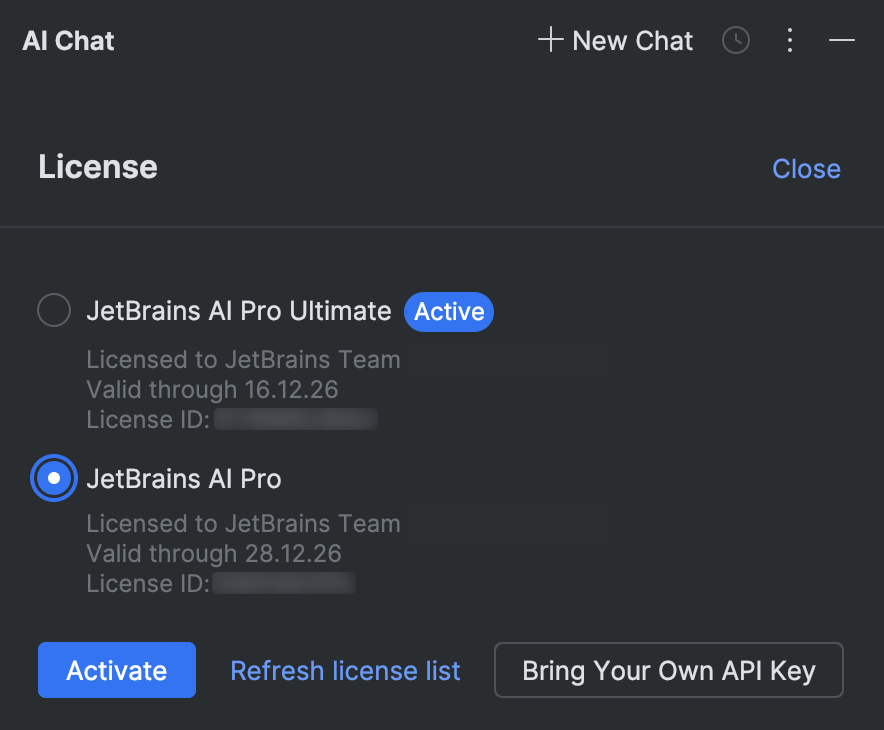Click the AI Chat title
Viewport: 884px width, 730px height.
click(x=67, y=40)
